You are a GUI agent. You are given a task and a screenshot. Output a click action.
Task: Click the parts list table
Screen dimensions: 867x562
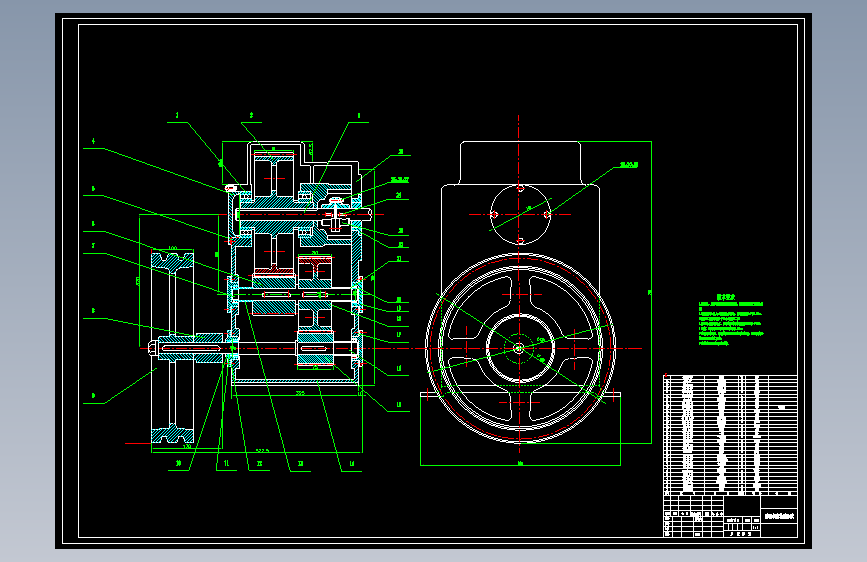[x=730, y=435]
